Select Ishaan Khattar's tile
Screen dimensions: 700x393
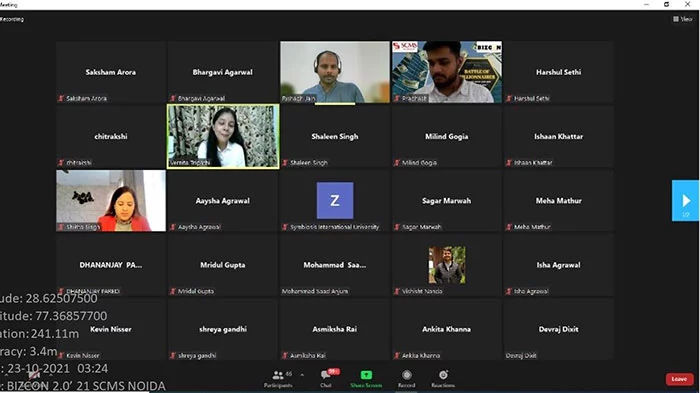558,136
